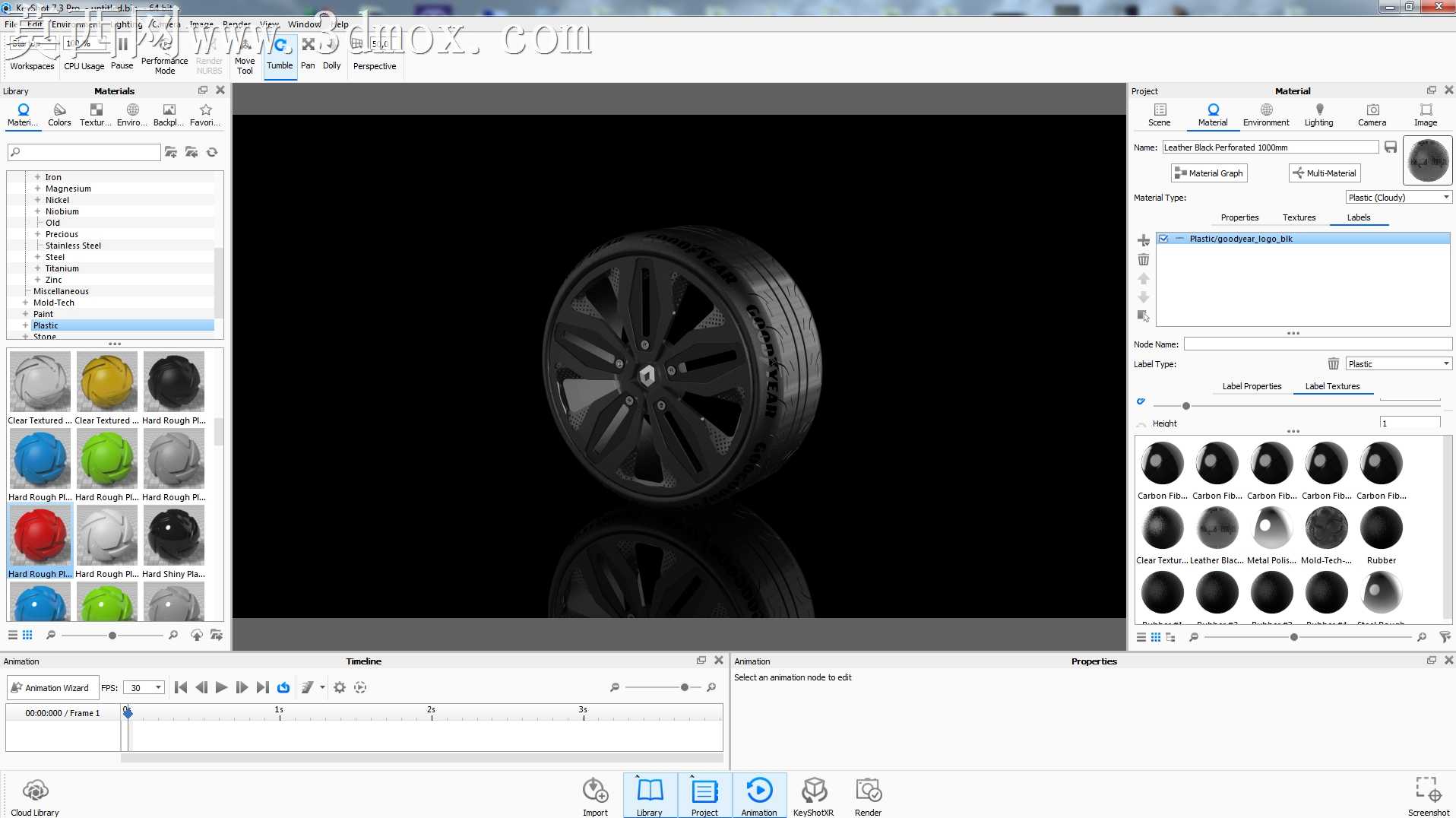Open the Material Type dropdown
1456x818 pixels.
[1398, 197]
